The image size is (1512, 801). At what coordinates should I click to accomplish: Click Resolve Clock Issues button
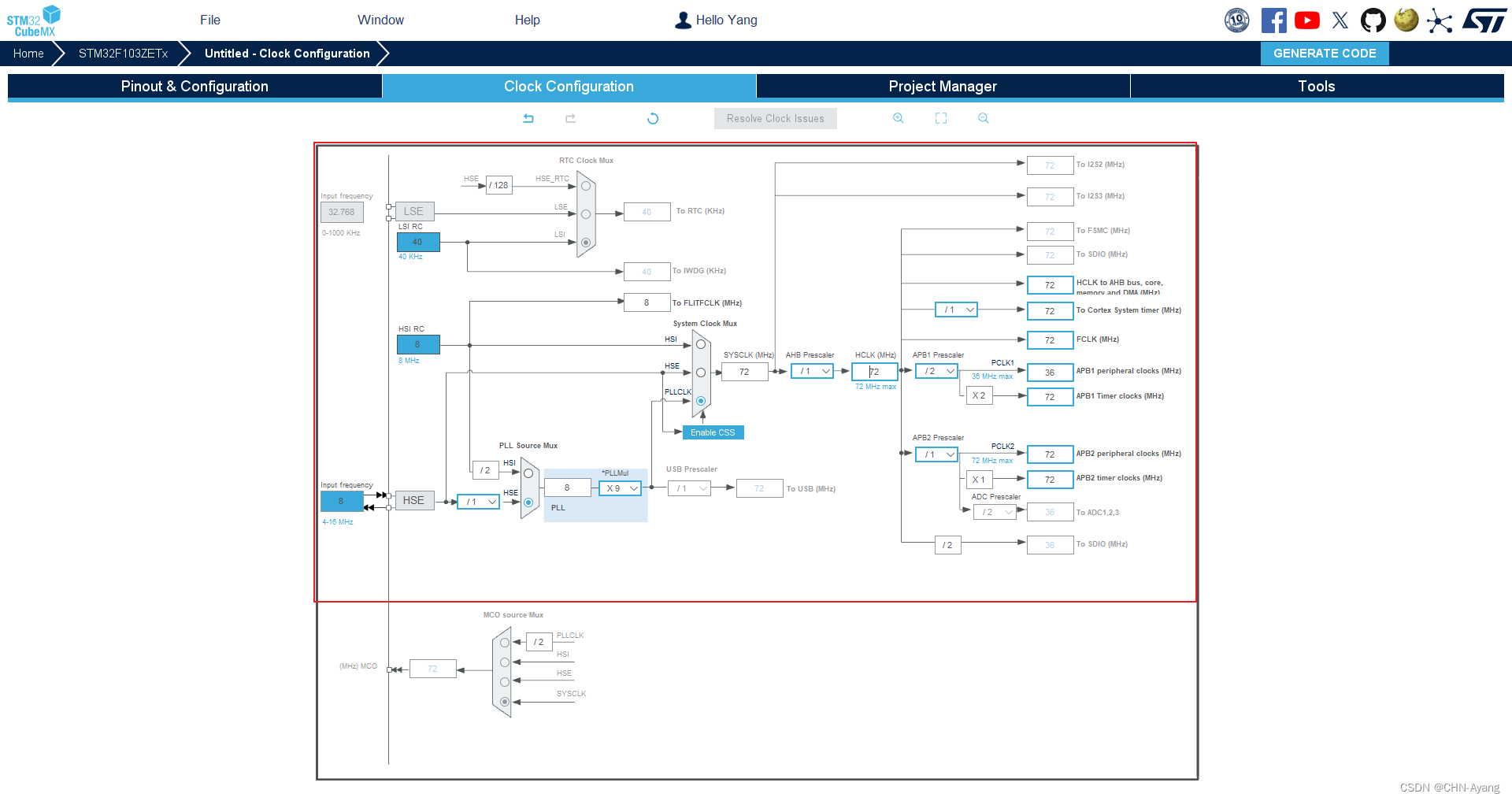tap(776, 119)
